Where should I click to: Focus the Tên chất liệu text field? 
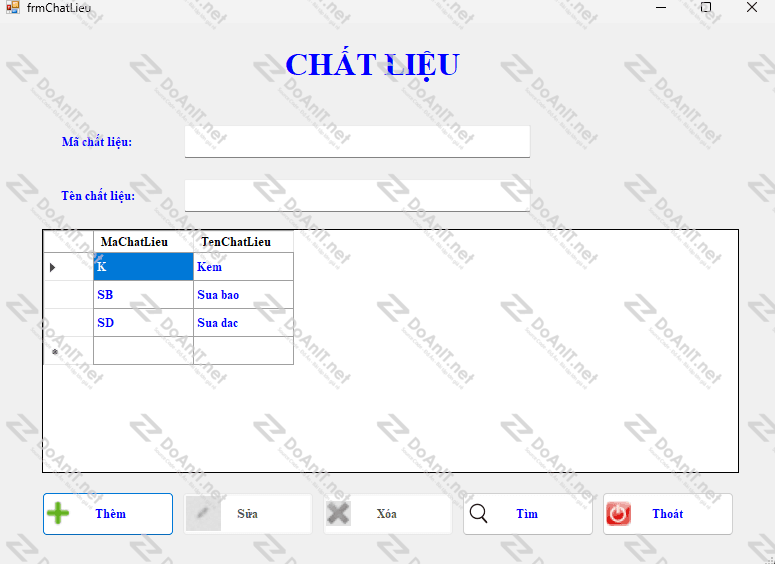click(357, 195)
